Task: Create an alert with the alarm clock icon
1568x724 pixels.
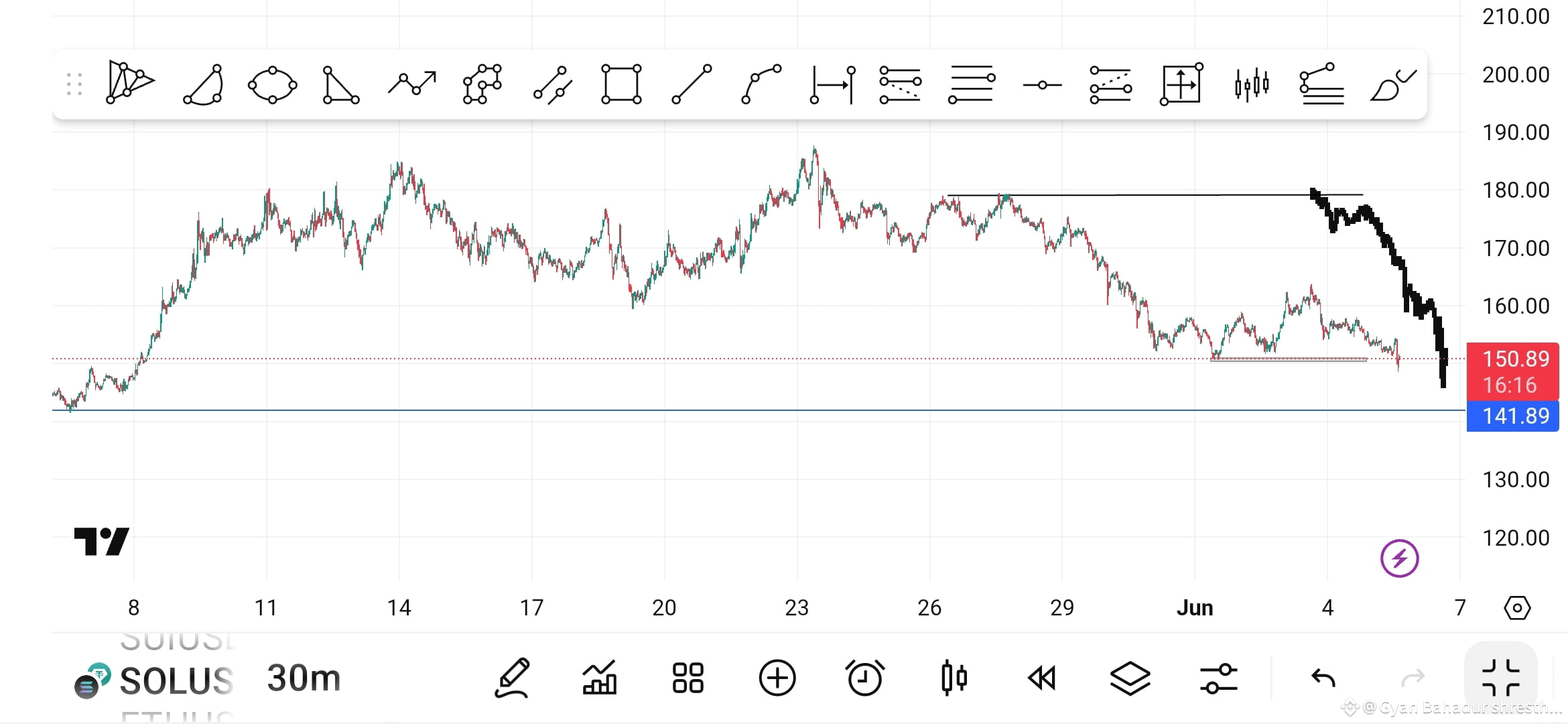Action: coord(864,678)
